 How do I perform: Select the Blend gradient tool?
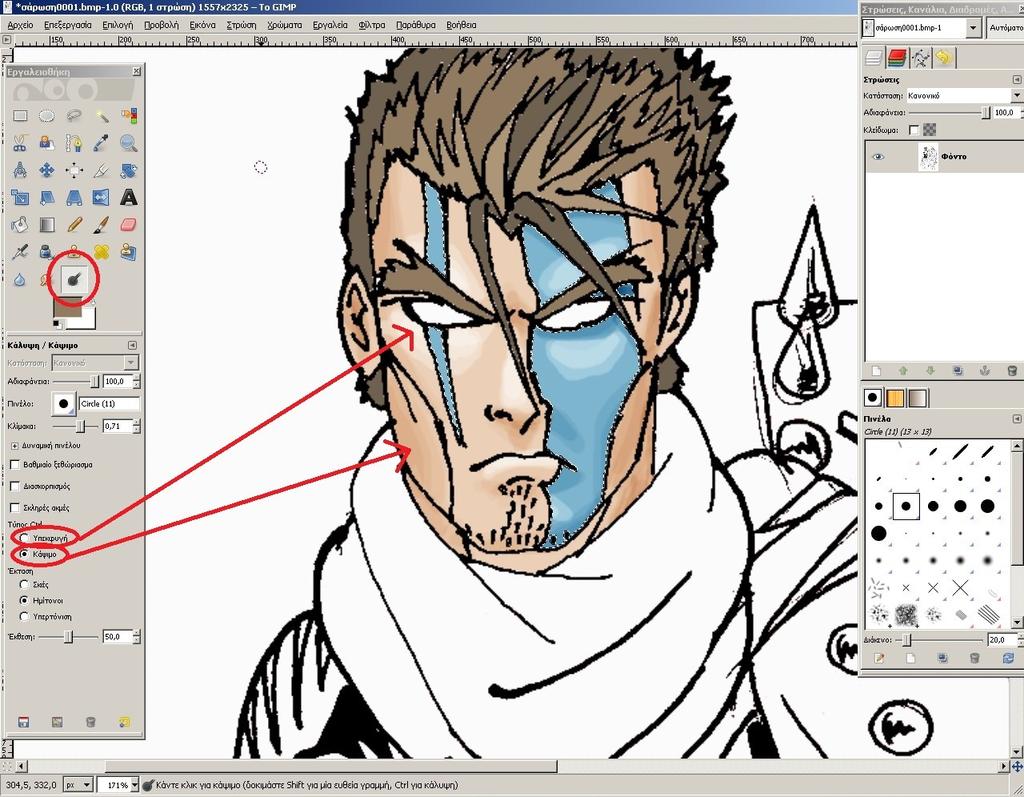pyautogui.click(x=47, y=225)
